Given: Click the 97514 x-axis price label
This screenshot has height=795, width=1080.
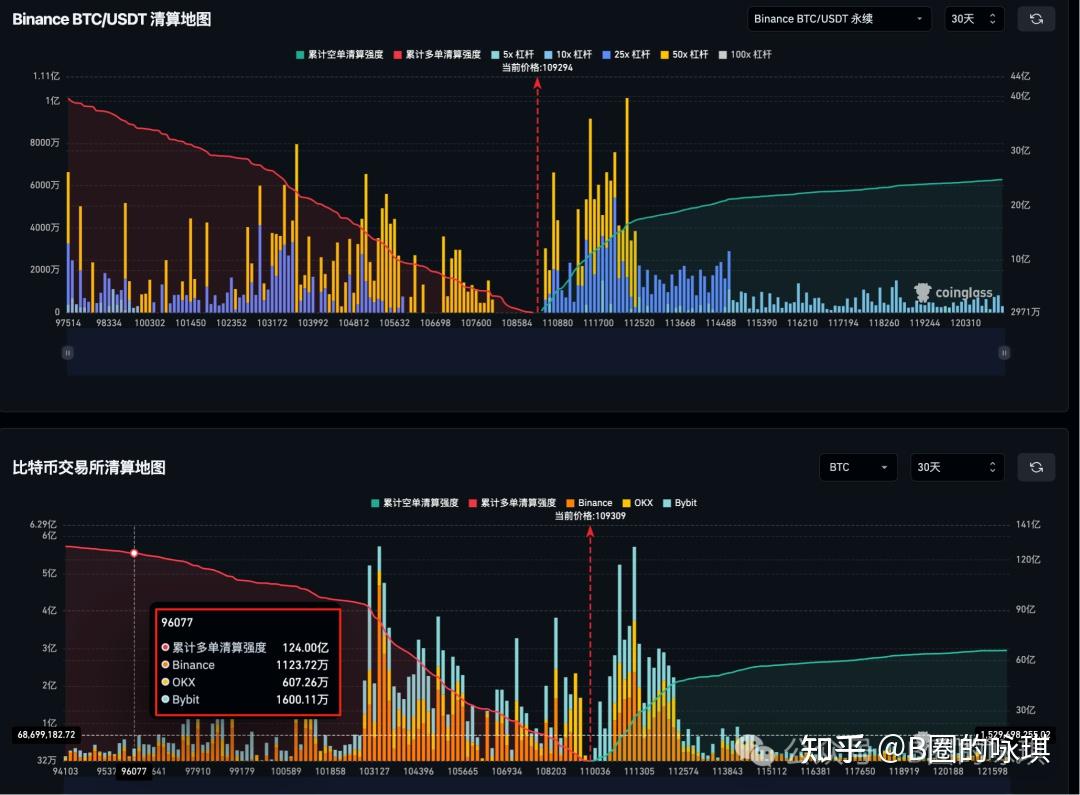Looking at the screenshot, I should click(68, 323).
